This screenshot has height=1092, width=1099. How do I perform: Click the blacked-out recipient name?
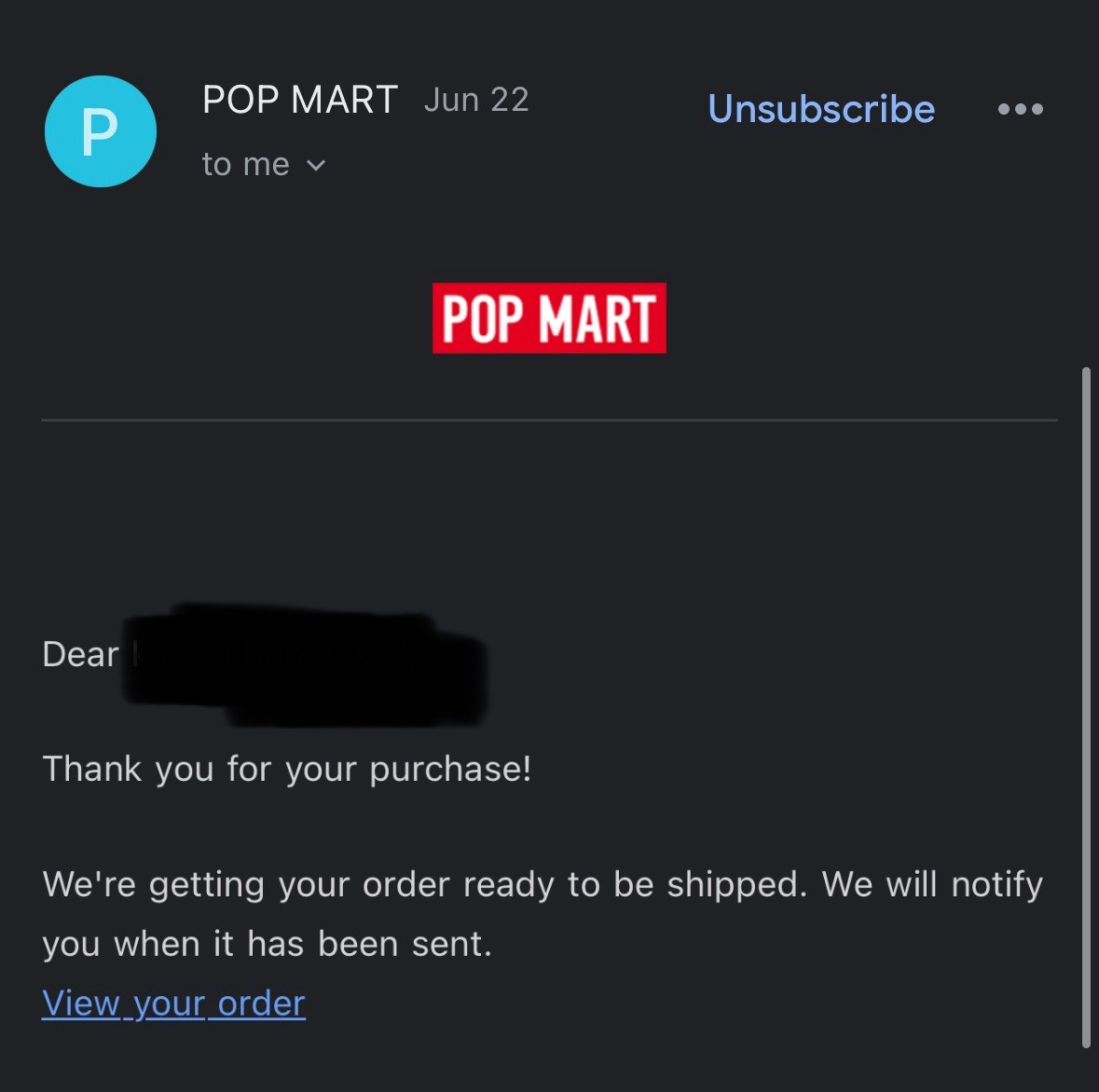306,664
